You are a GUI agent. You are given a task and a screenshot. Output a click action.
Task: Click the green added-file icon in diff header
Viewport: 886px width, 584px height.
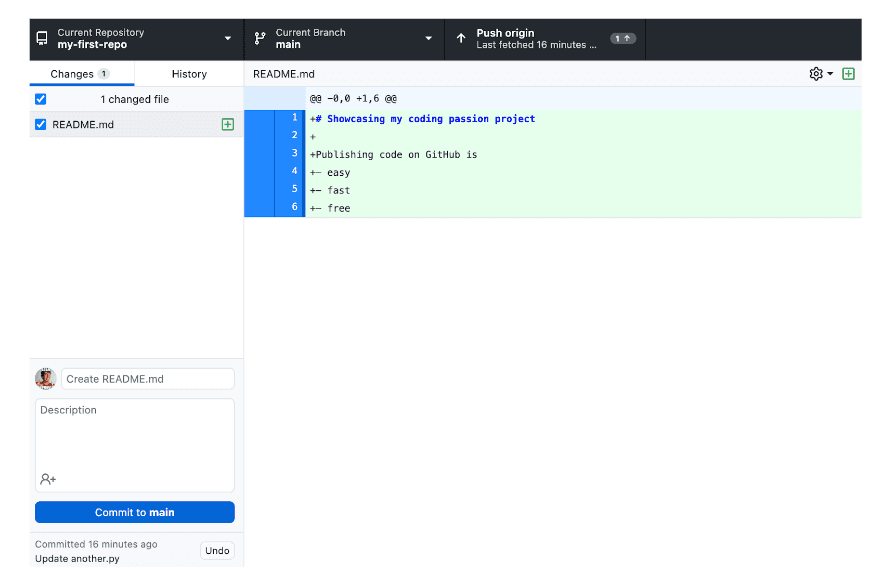849,74
